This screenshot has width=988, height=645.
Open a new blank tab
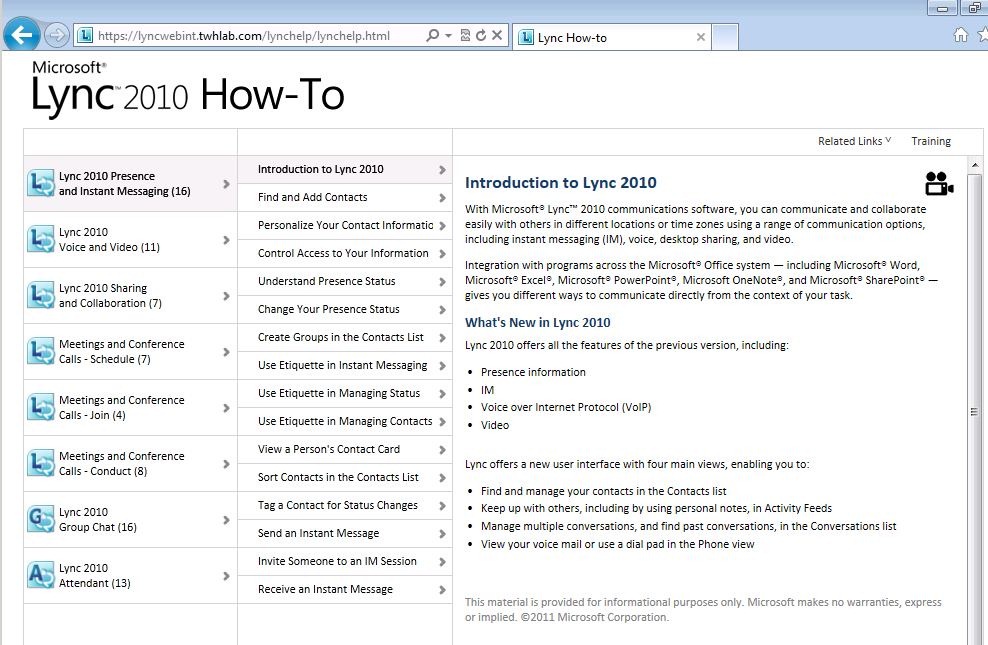tap(725, 38)
